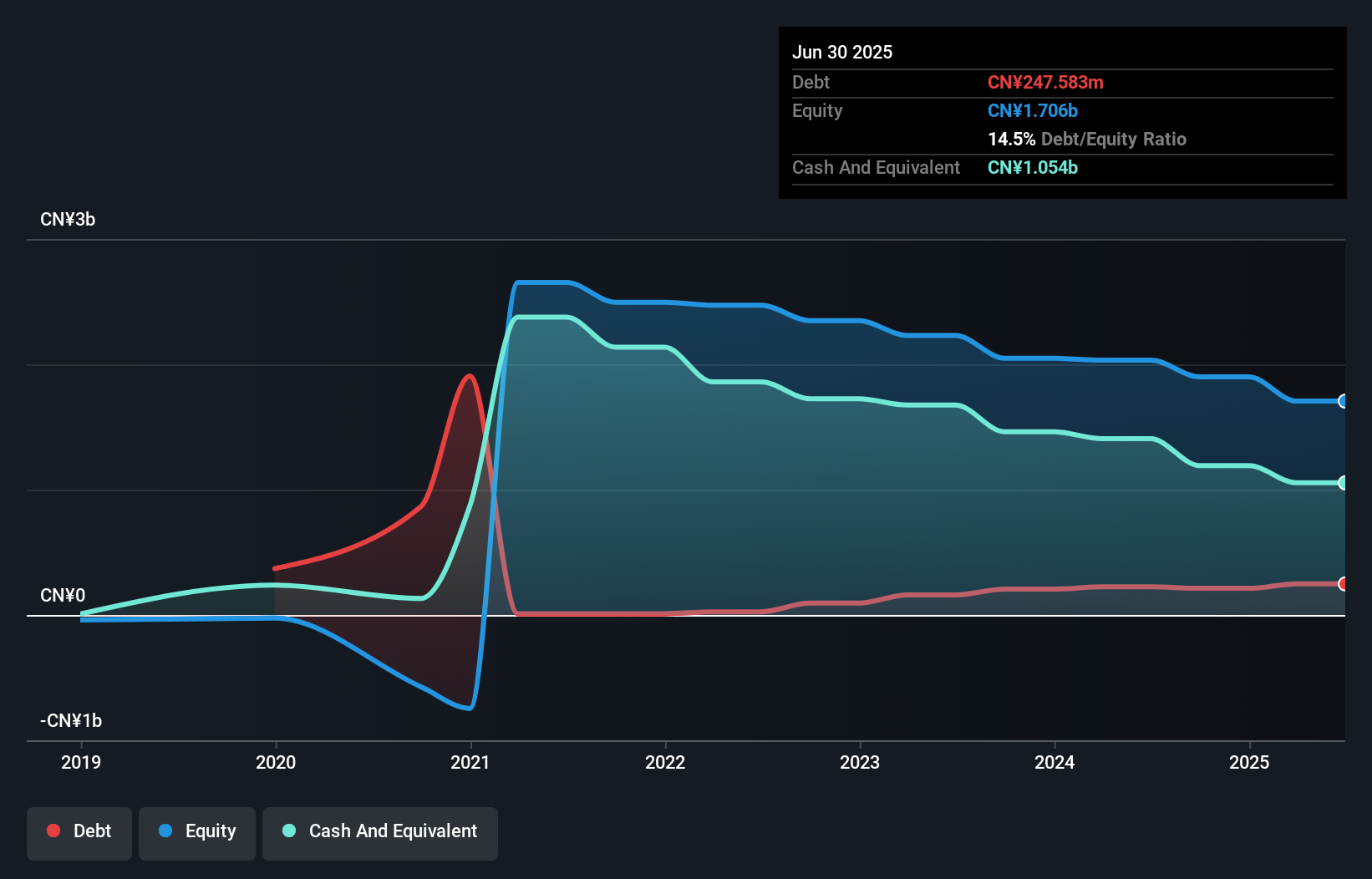Click the 2022 x-axis label
The width and height of the screenshot is (1372, 879).
coord(665,762)
